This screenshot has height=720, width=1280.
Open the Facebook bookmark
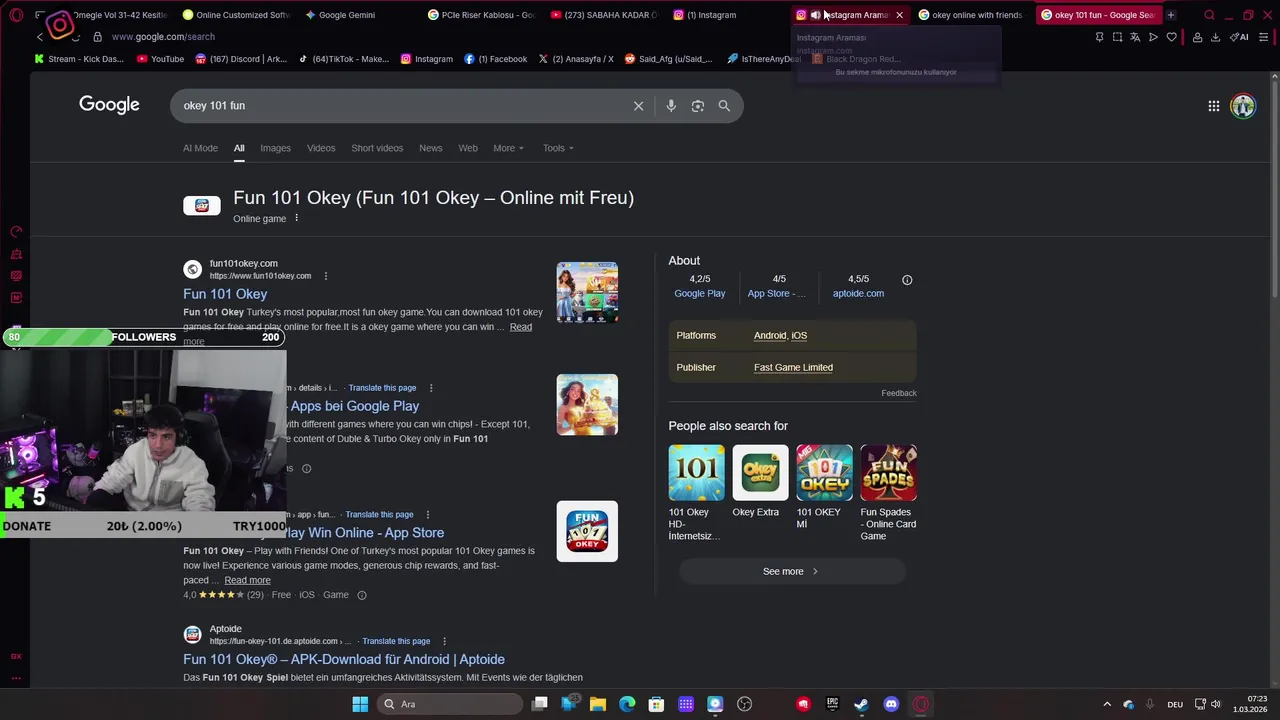495,59
